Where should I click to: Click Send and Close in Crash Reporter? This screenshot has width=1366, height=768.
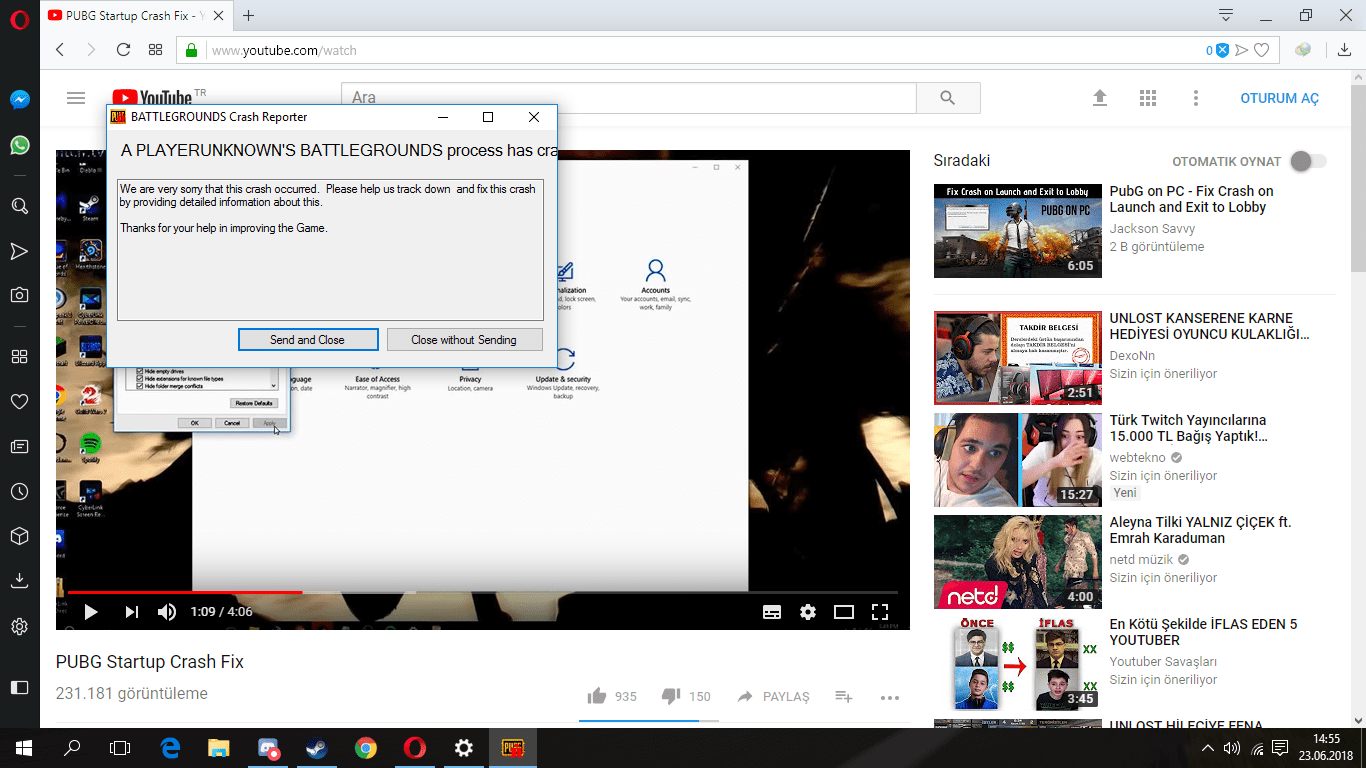[308, 340]
